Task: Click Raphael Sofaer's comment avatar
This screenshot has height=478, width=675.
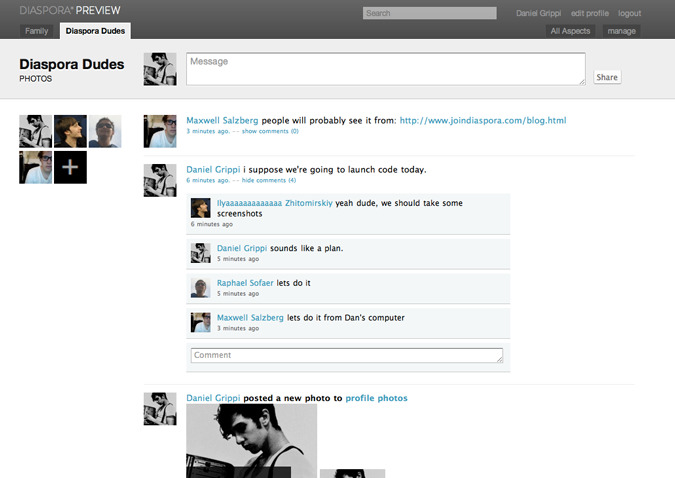Action: 201,288
